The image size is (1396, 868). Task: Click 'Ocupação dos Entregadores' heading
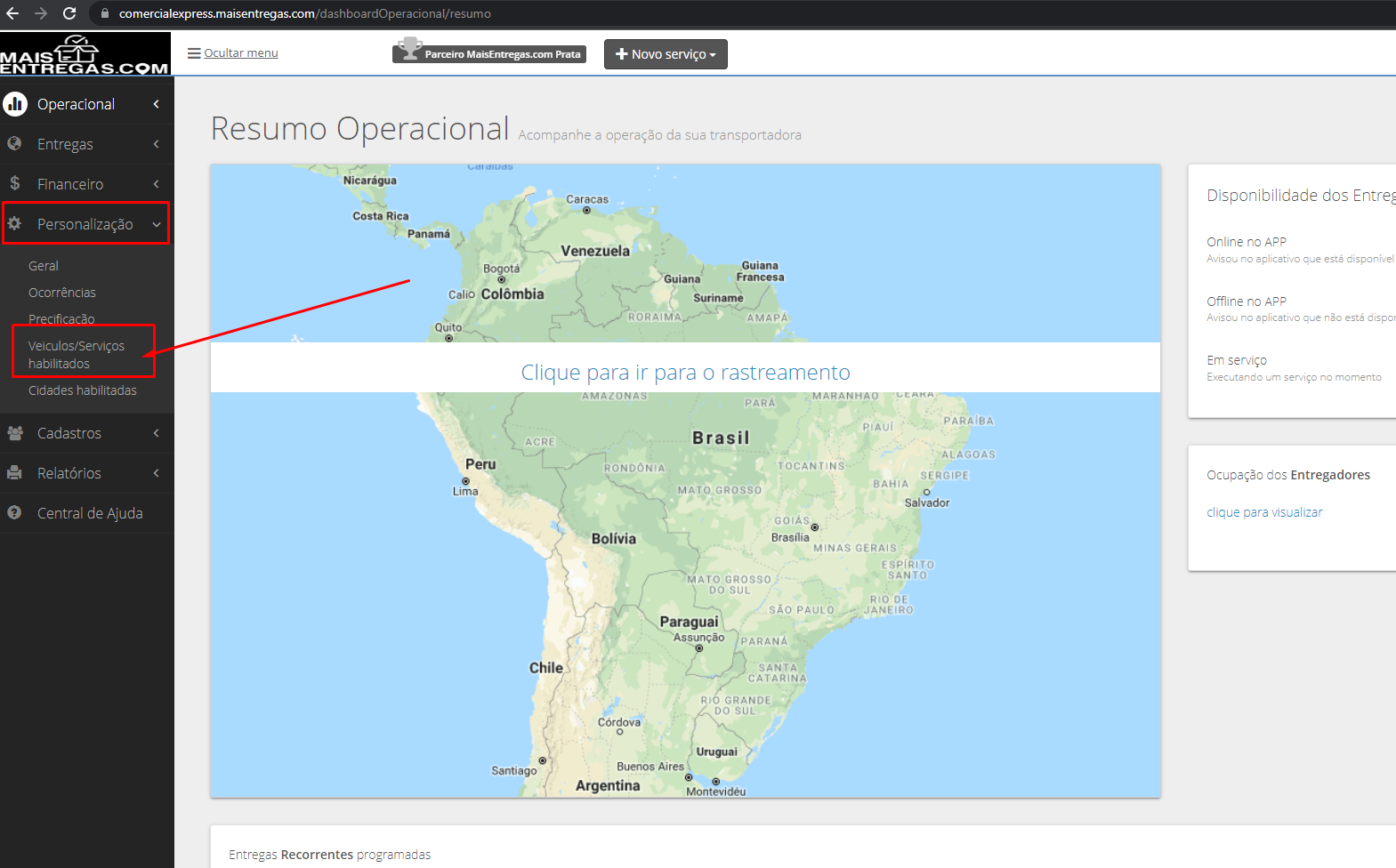click(x=1288, y=475)
